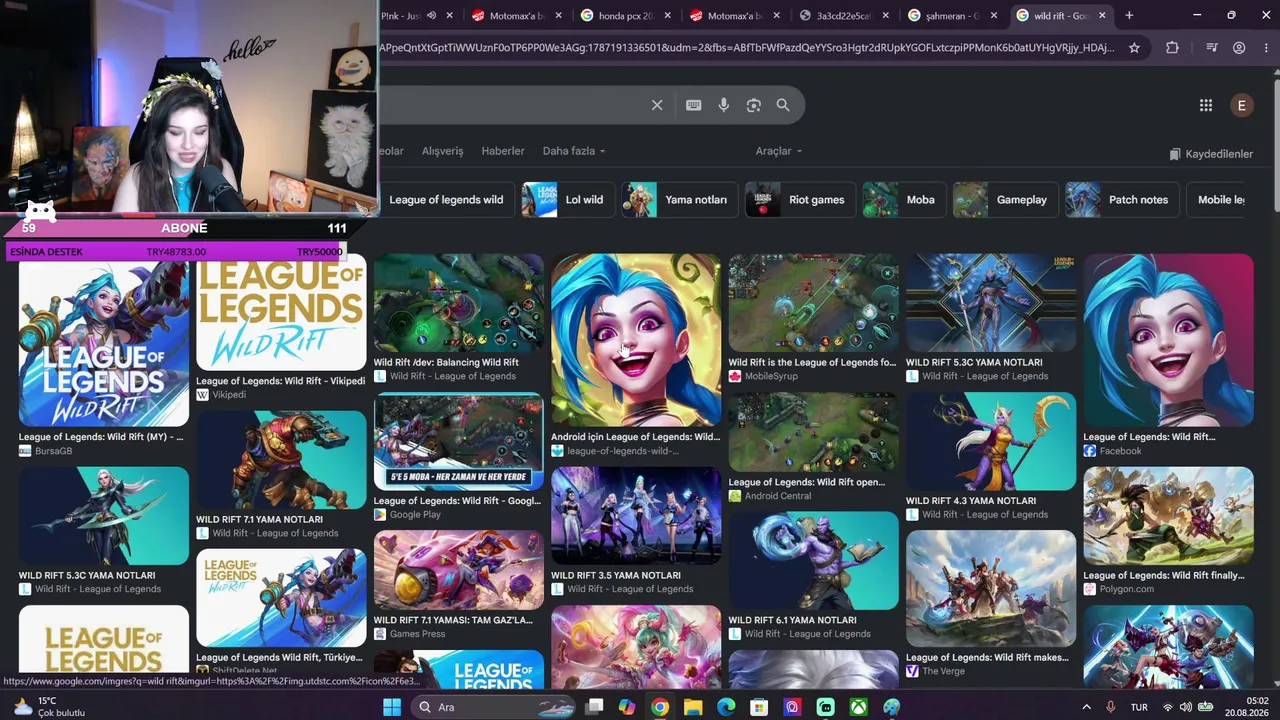Open the 'WILD RIFT 6.1 YAMA NOTLARI' image
Screen dimensions: 1280x720
[814, 560]
